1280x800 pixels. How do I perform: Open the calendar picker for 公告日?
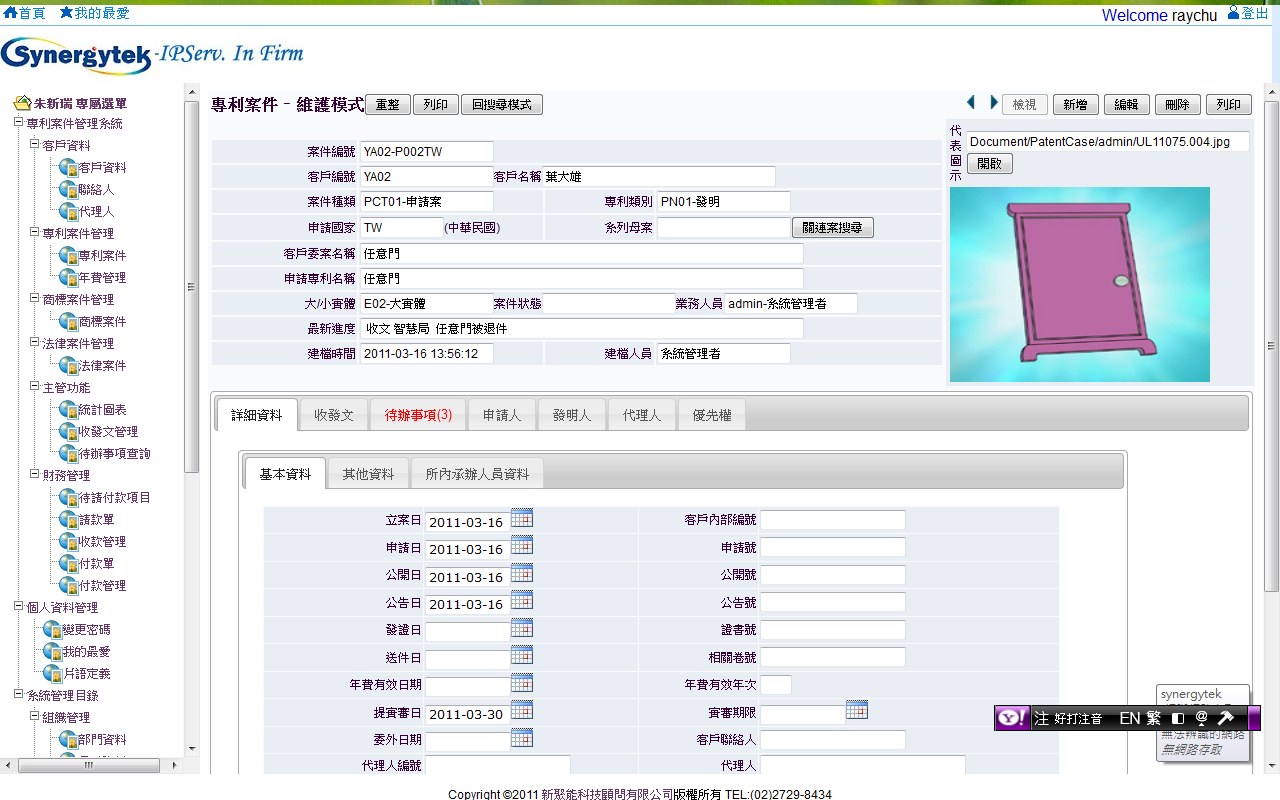522,600
